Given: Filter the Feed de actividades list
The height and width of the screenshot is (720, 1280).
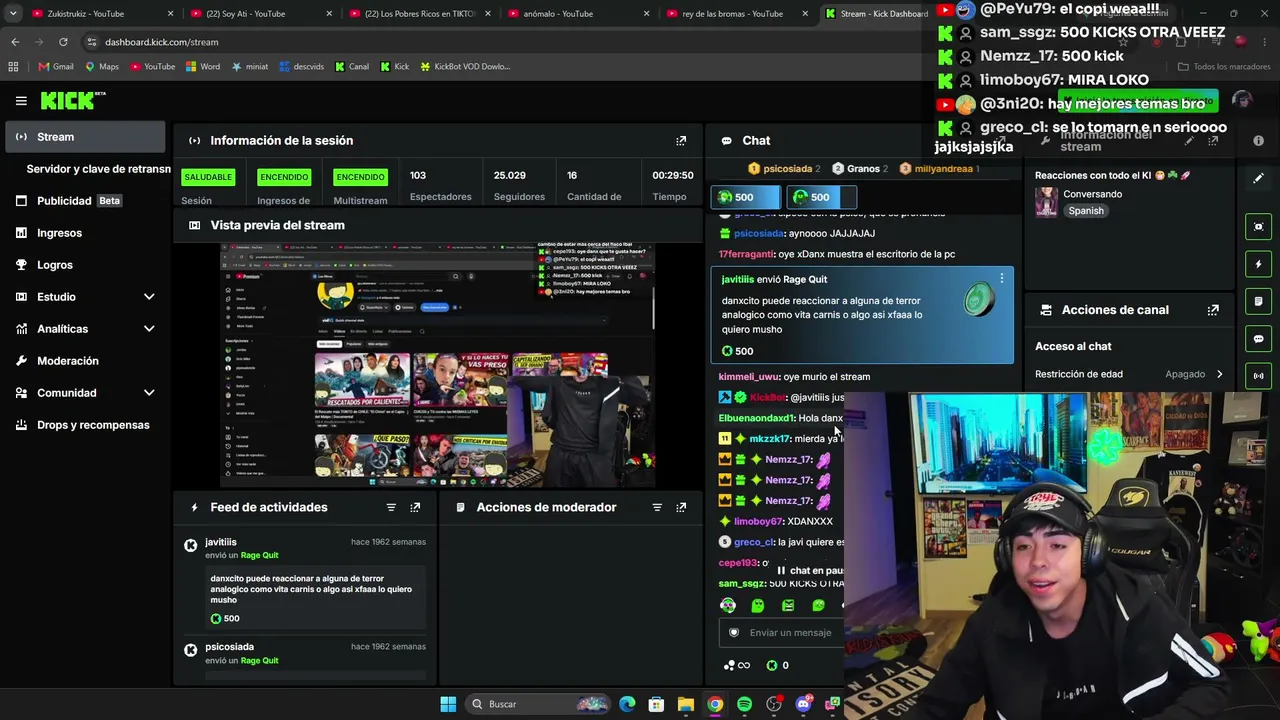Looking at the screenshot, I should pyautogui.click(x=391, y=507).
